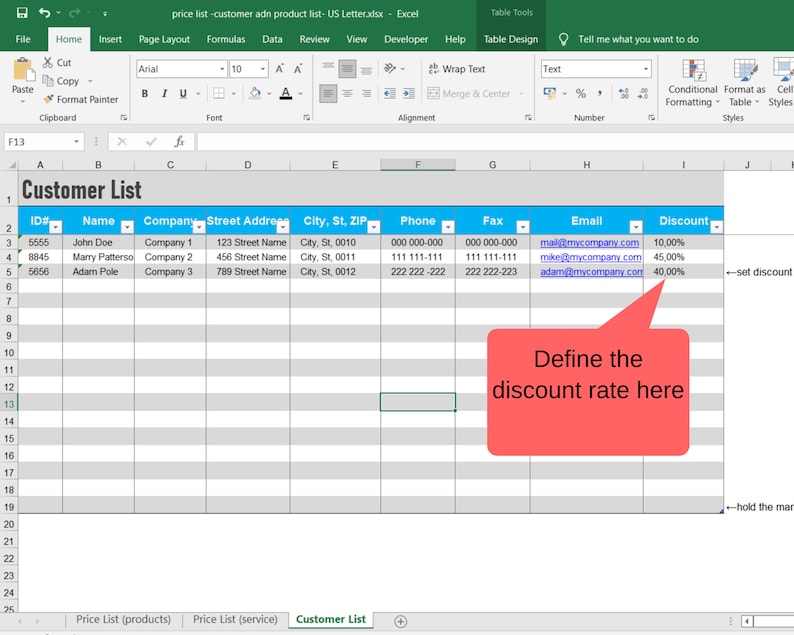Image resolution: width=794 pixels, height=635 pixels.
Task: Open the Email column filter dropdown
Action: (636, 227)
